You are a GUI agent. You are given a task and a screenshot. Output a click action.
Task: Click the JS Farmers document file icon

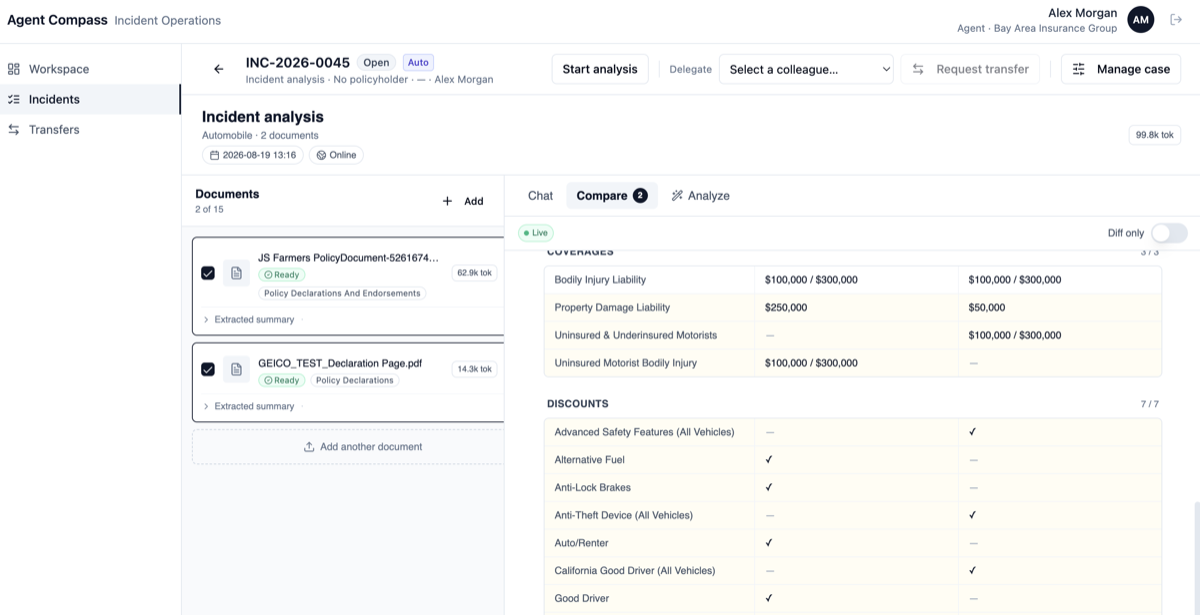(x=236, y=273)
